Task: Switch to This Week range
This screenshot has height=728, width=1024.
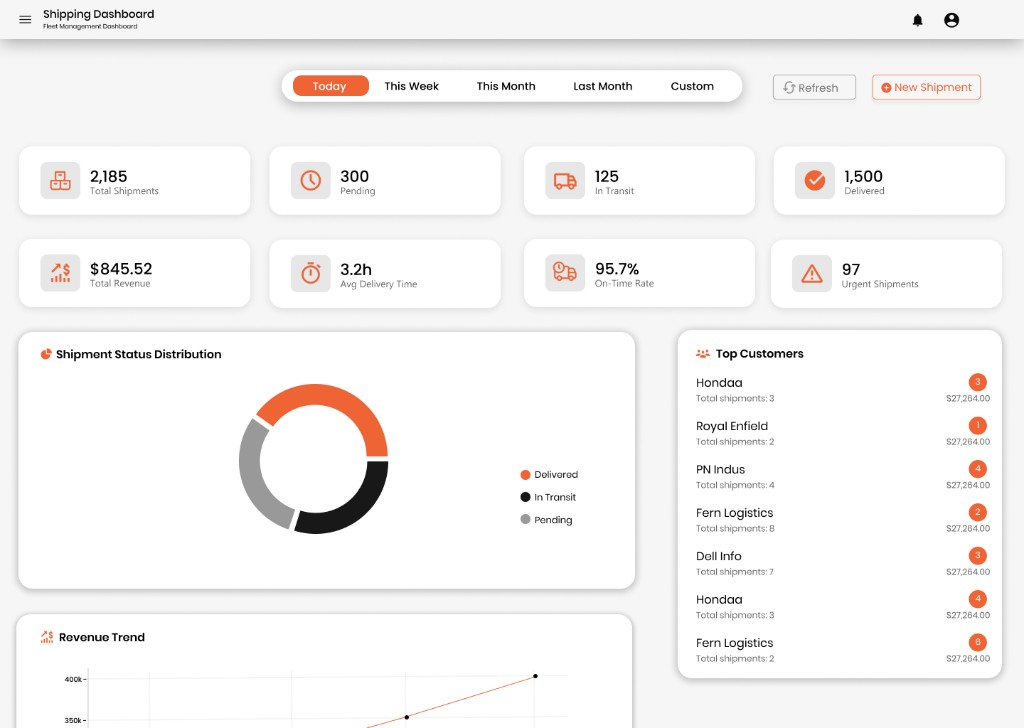Action: (411, 86)
